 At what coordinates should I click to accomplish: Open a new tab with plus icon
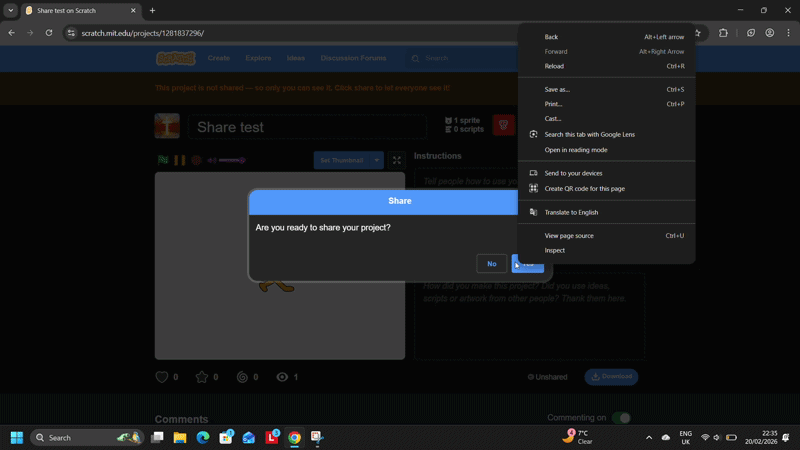pyautogui.click(x=153, y=10)
